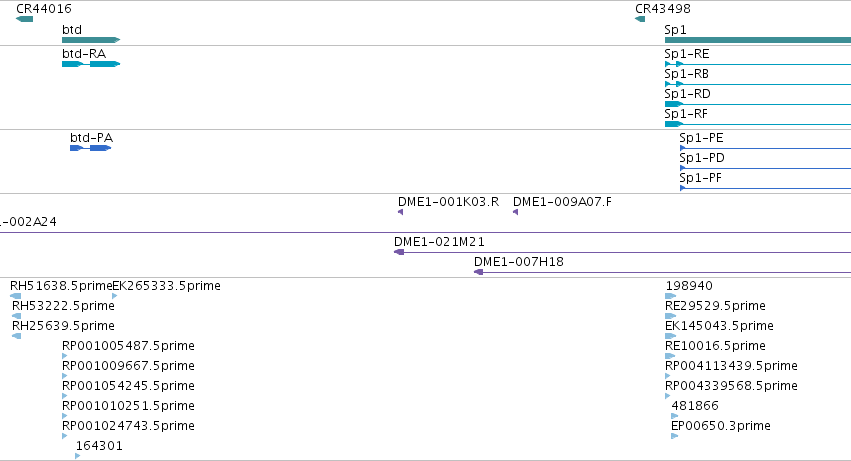The image size is (851, 461).
Task: Click the btd gene bar
Action: [x=91, y=40]
